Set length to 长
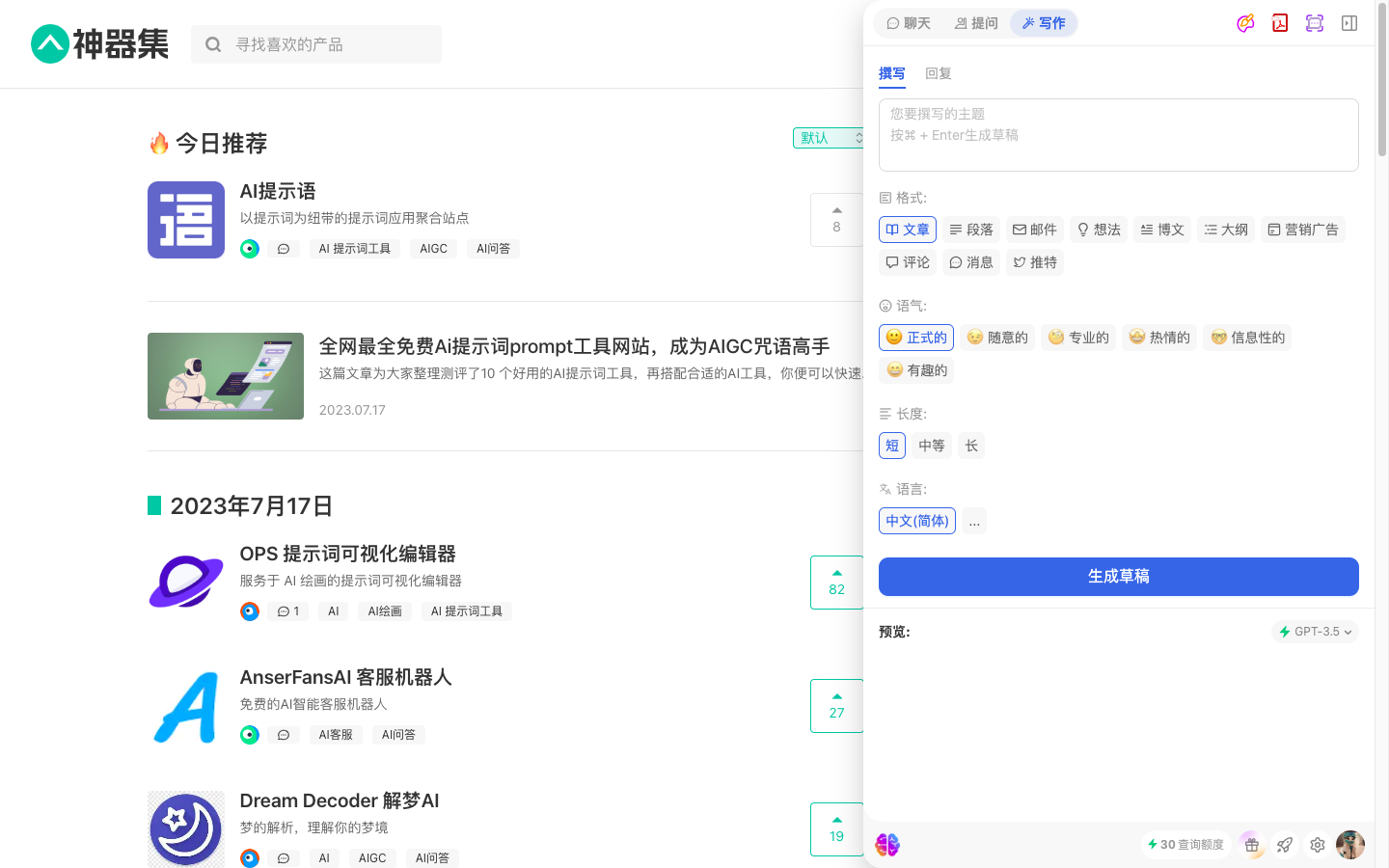 (x=970, y=445)
